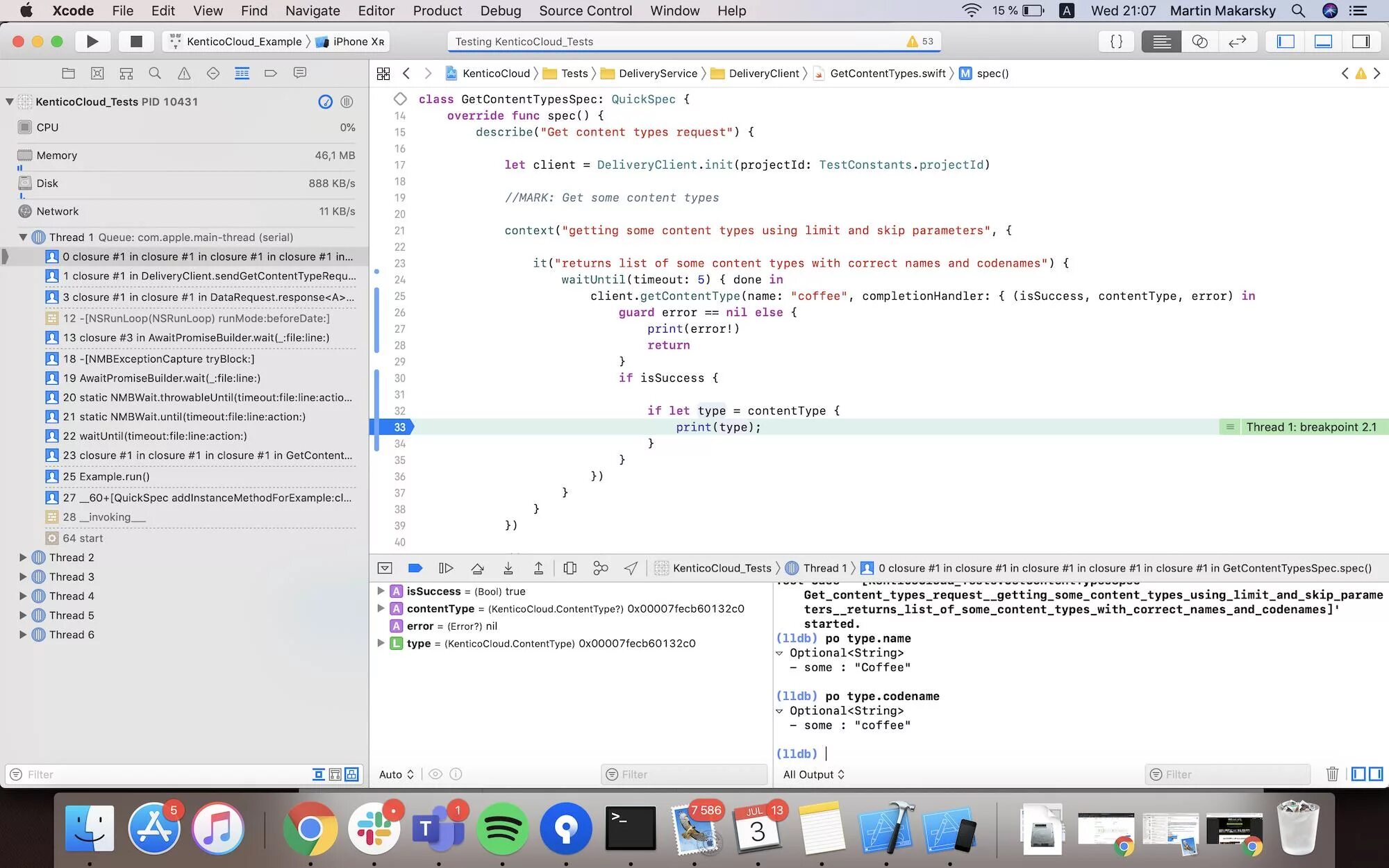Open the Source Control navigator

click(97, 73)
